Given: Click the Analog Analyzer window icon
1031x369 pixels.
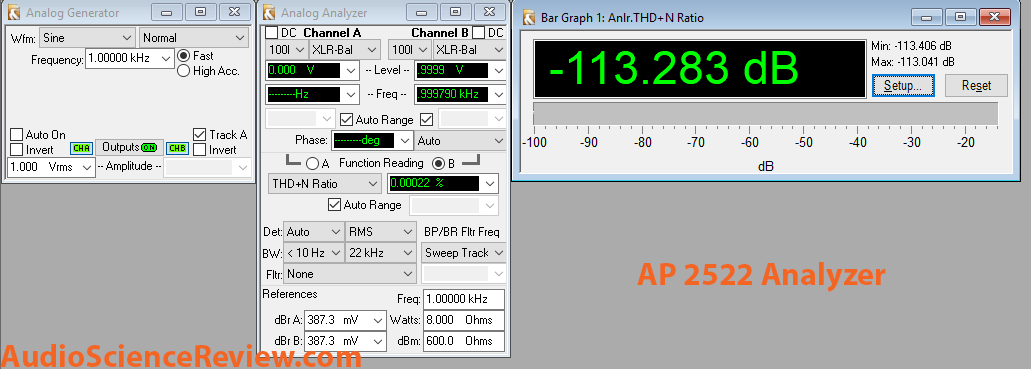Looking at the screenshot, I should coord(268,13).
